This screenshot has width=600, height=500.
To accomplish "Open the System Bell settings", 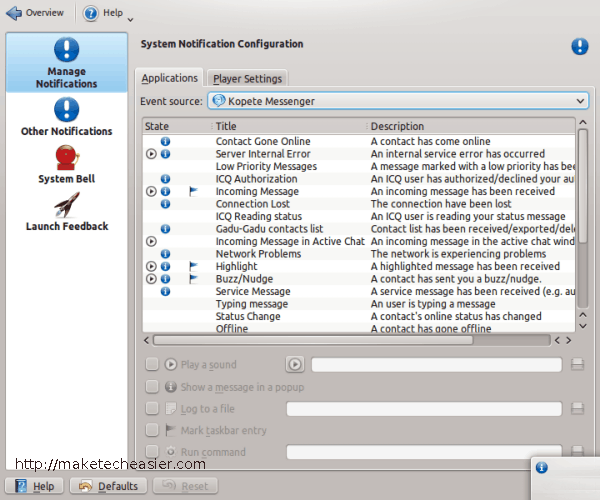I will coord(67,164).
